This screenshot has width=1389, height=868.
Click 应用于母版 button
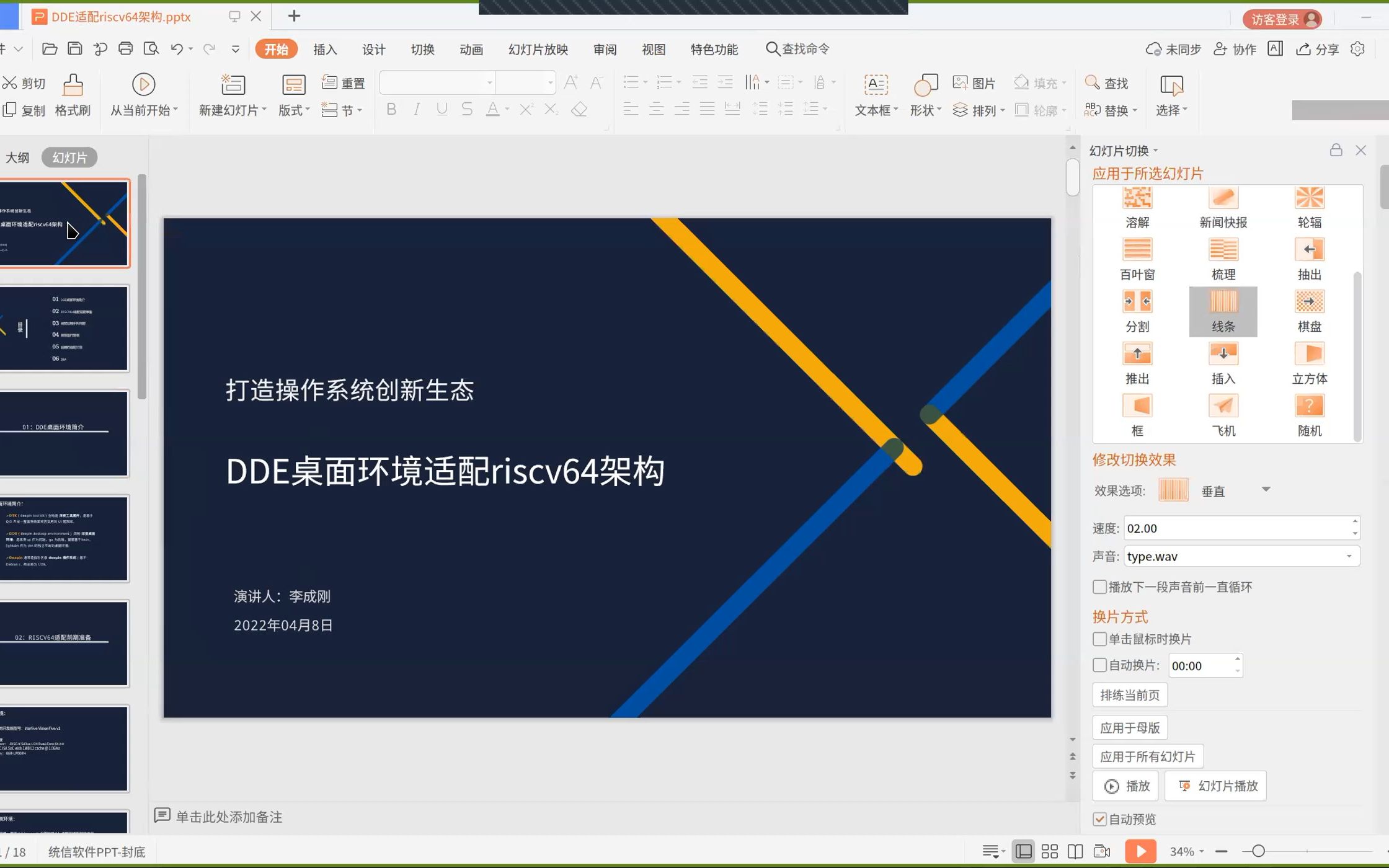1130,728
